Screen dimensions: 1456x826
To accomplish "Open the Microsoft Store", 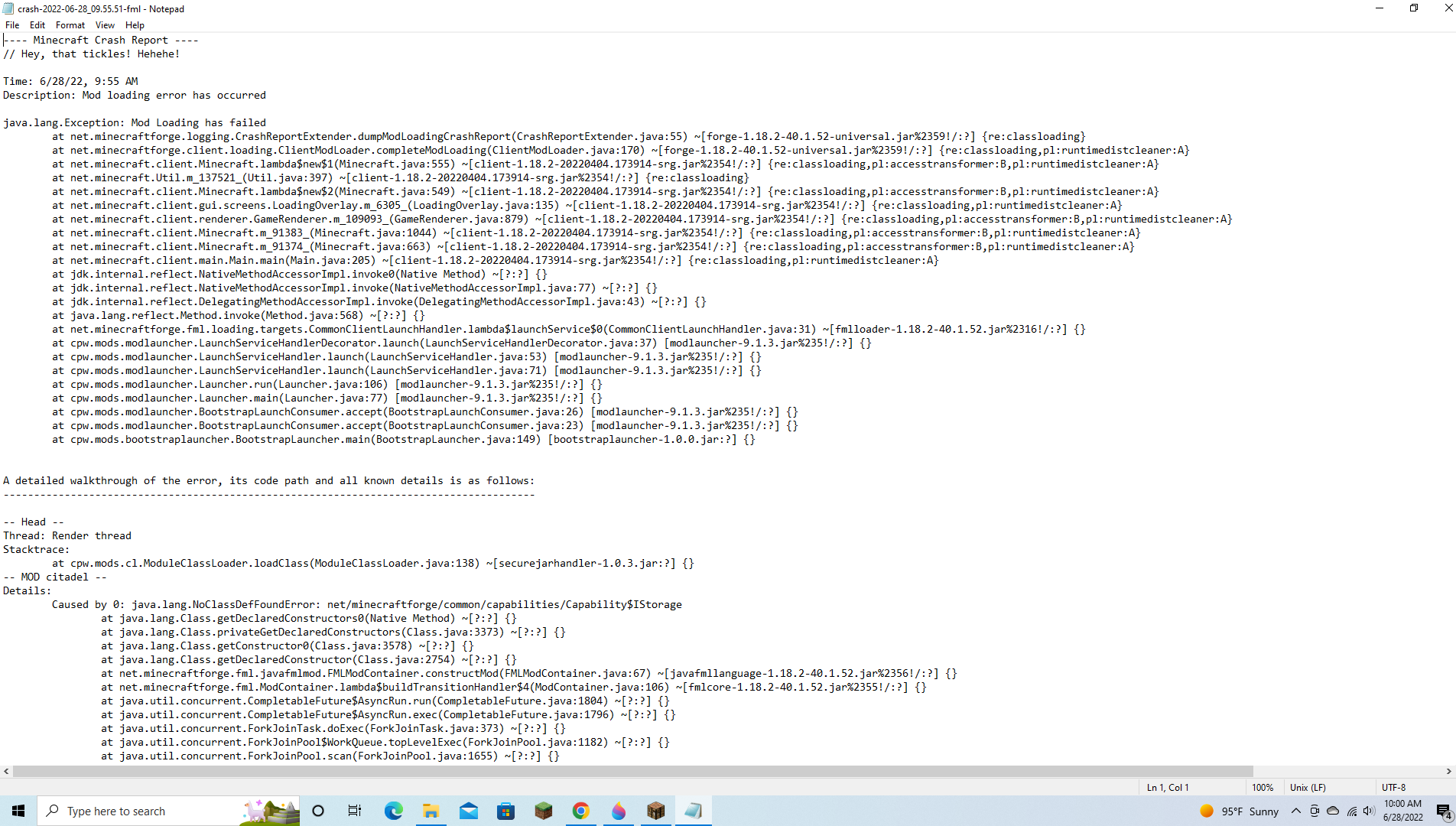I will coord(506,811).
